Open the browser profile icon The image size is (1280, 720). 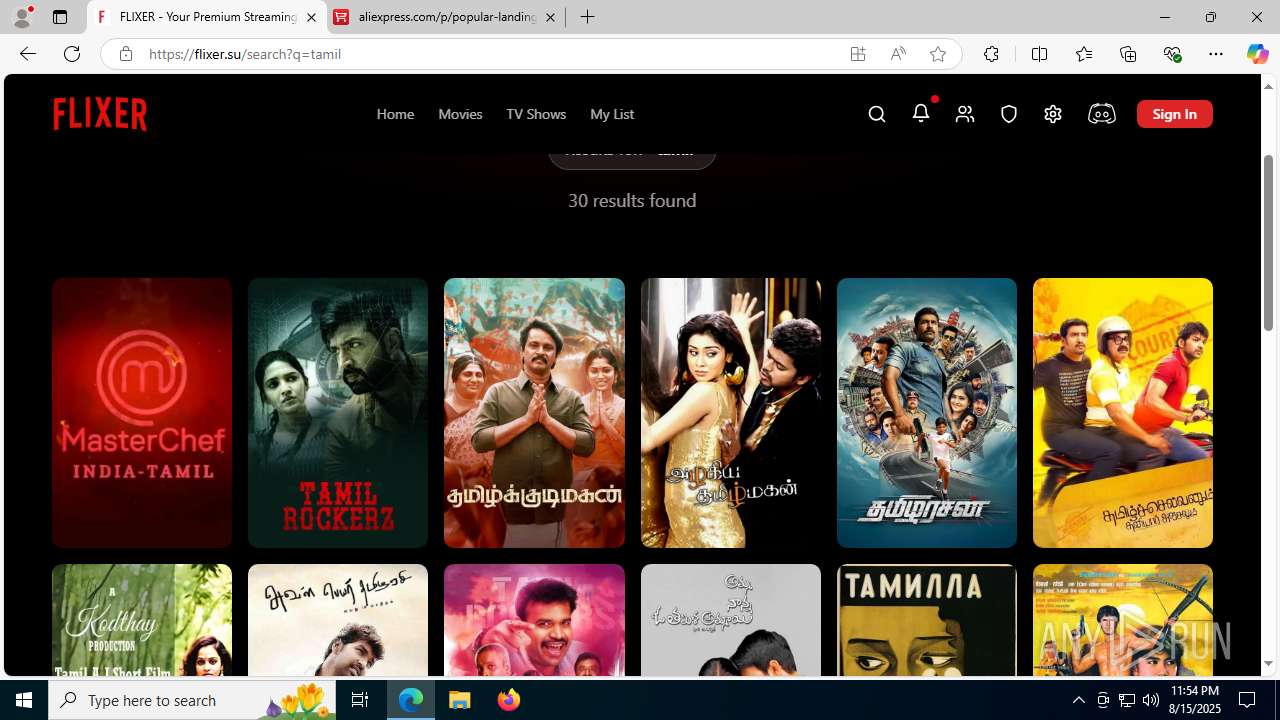coord(22,17)
